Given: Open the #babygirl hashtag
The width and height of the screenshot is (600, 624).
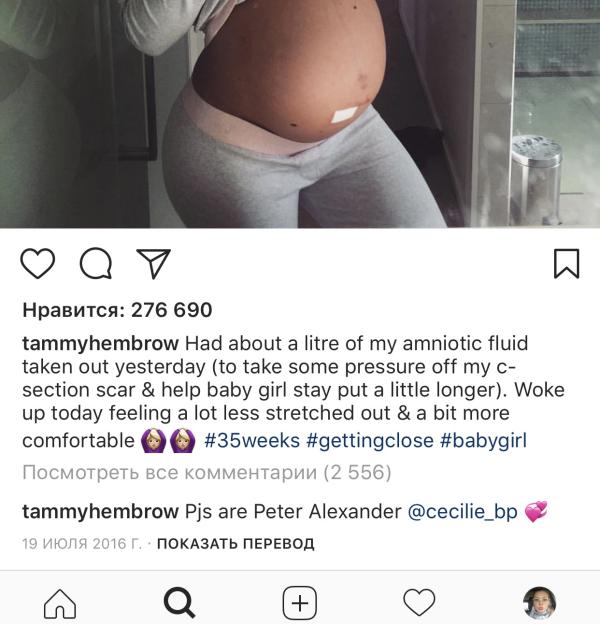Looking at the screenshot, I should point(483,441).
